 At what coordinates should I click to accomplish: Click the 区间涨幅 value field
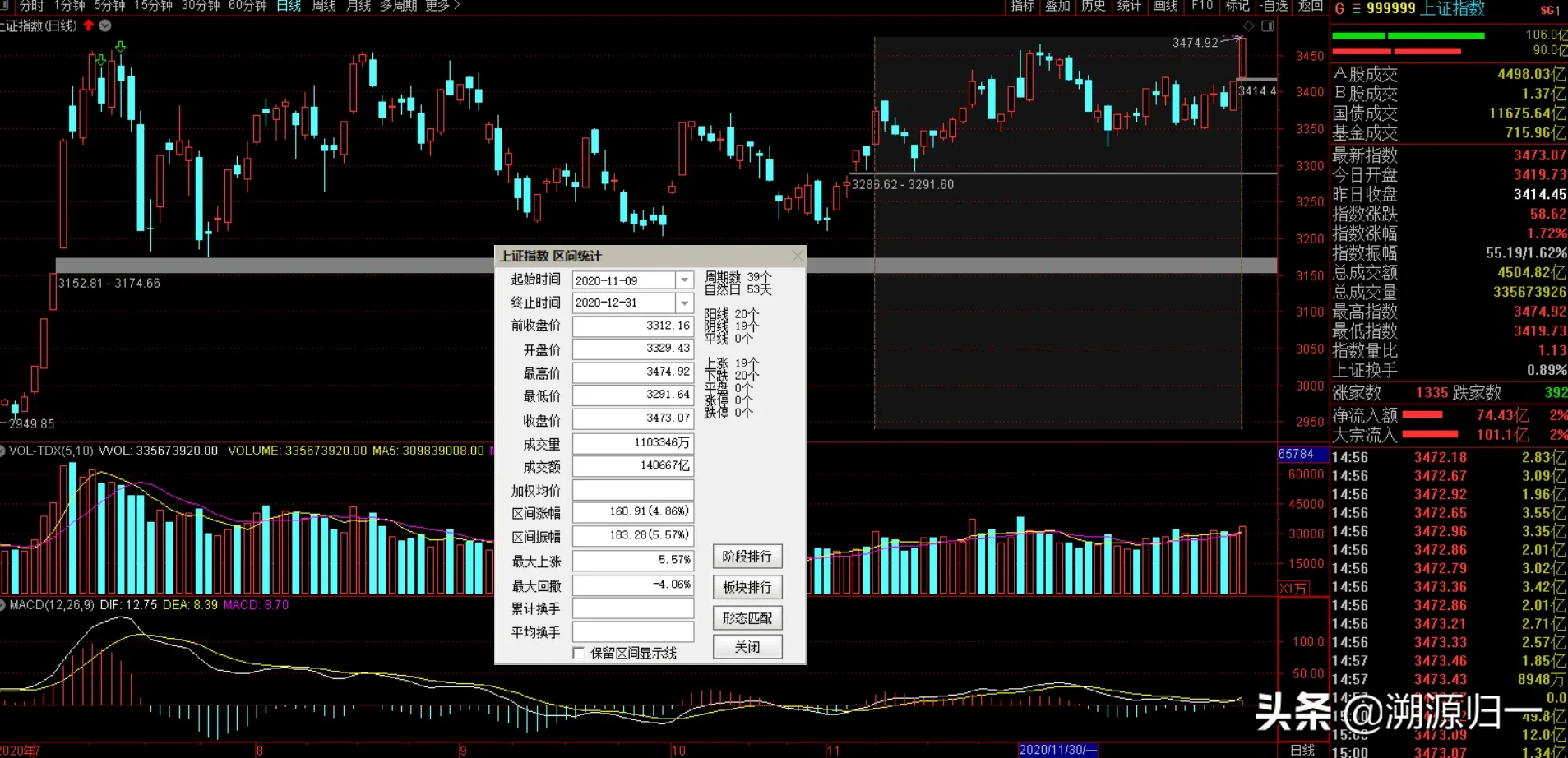click(x=633, y=512)
